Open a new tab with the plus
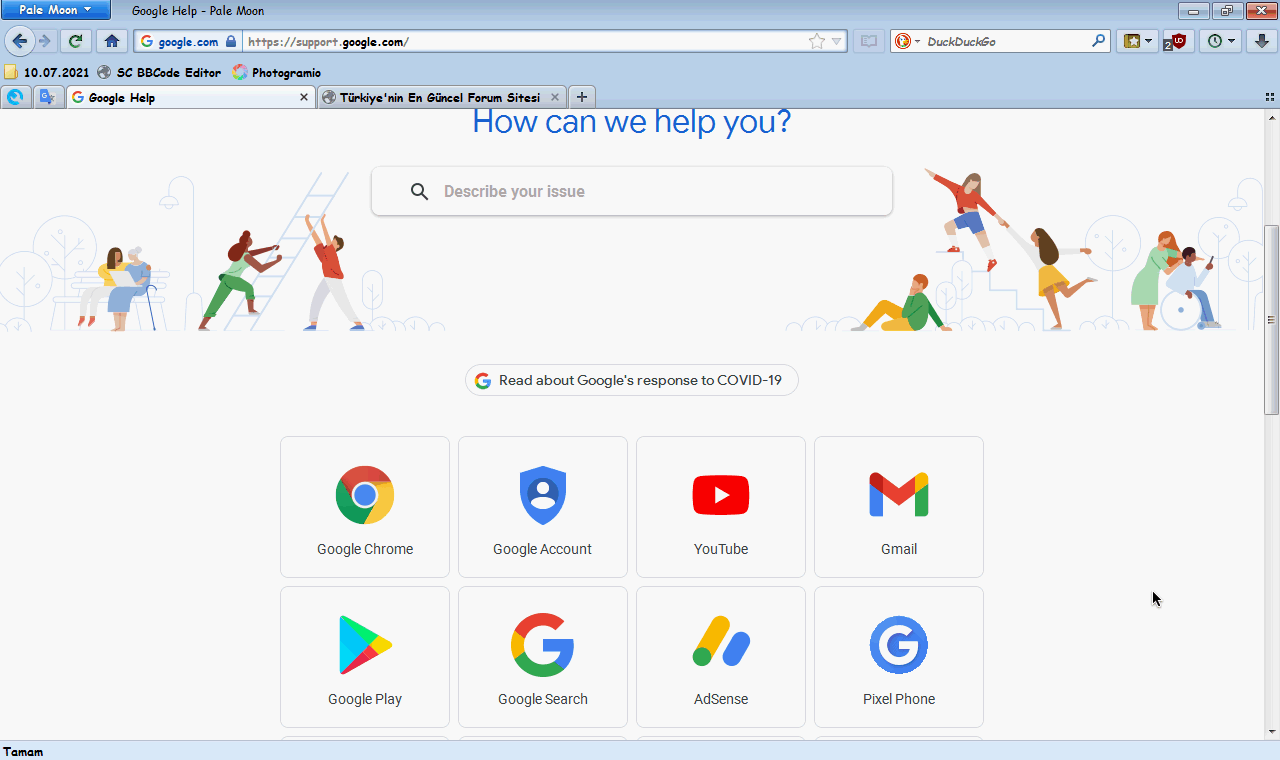 click(x=581, y=97)
